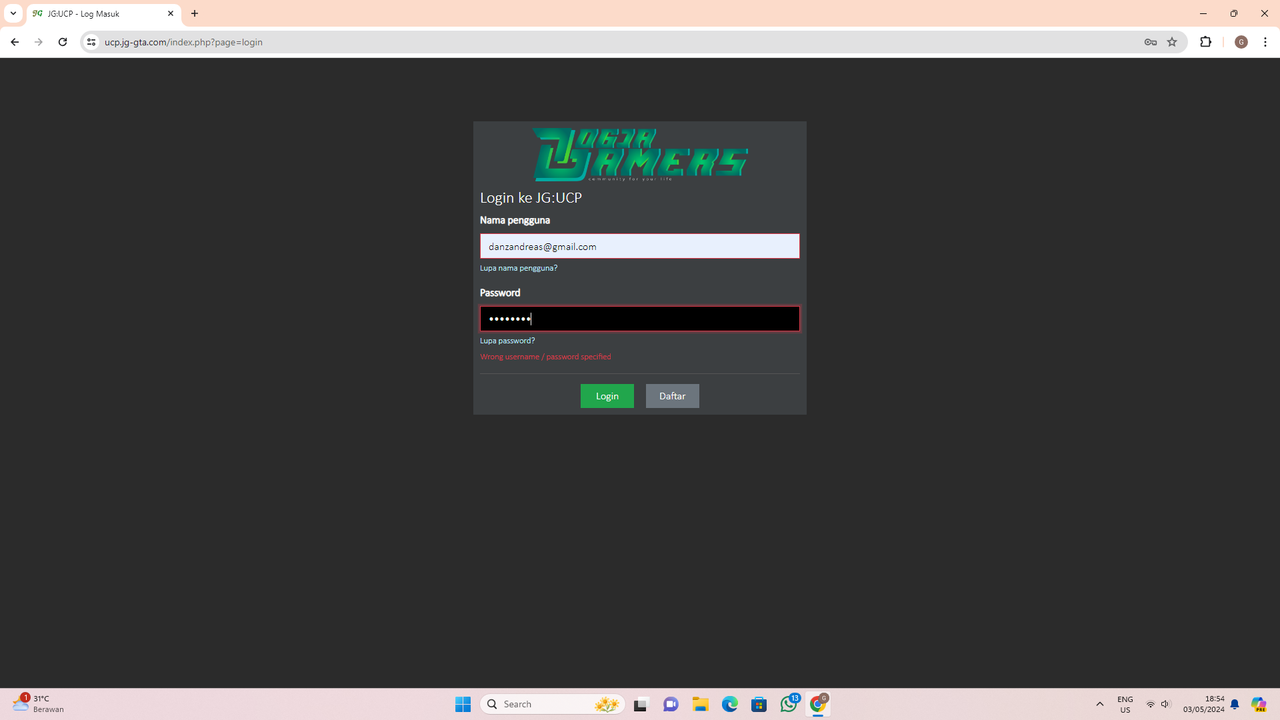Go back to previous page

tap(14, 42)
